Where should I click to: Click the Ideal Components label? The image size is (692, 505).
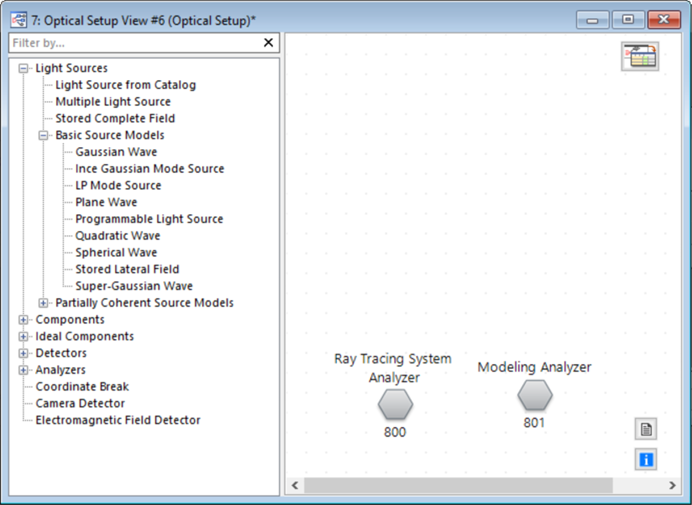click(x=85, y=336)
